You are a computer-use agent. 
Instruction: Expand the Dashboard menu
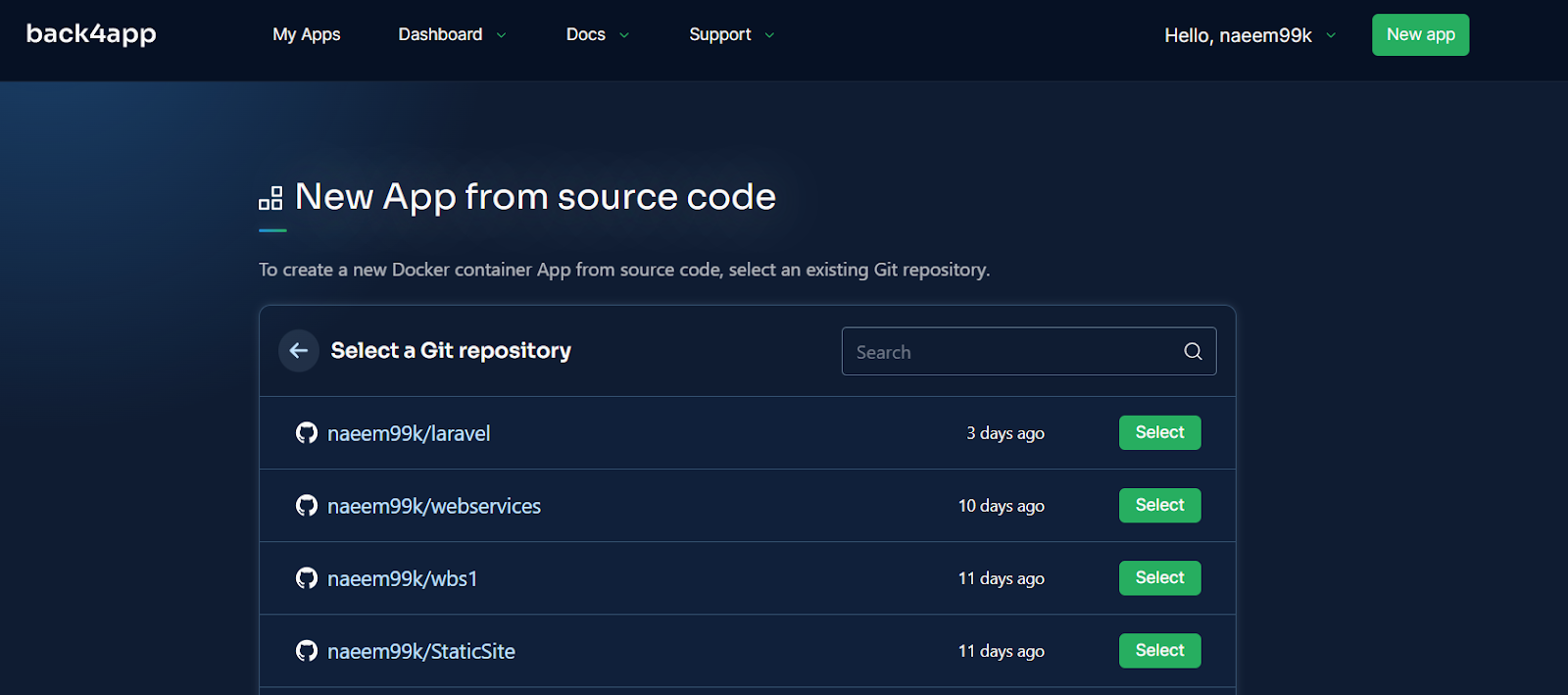click(452, 34)
